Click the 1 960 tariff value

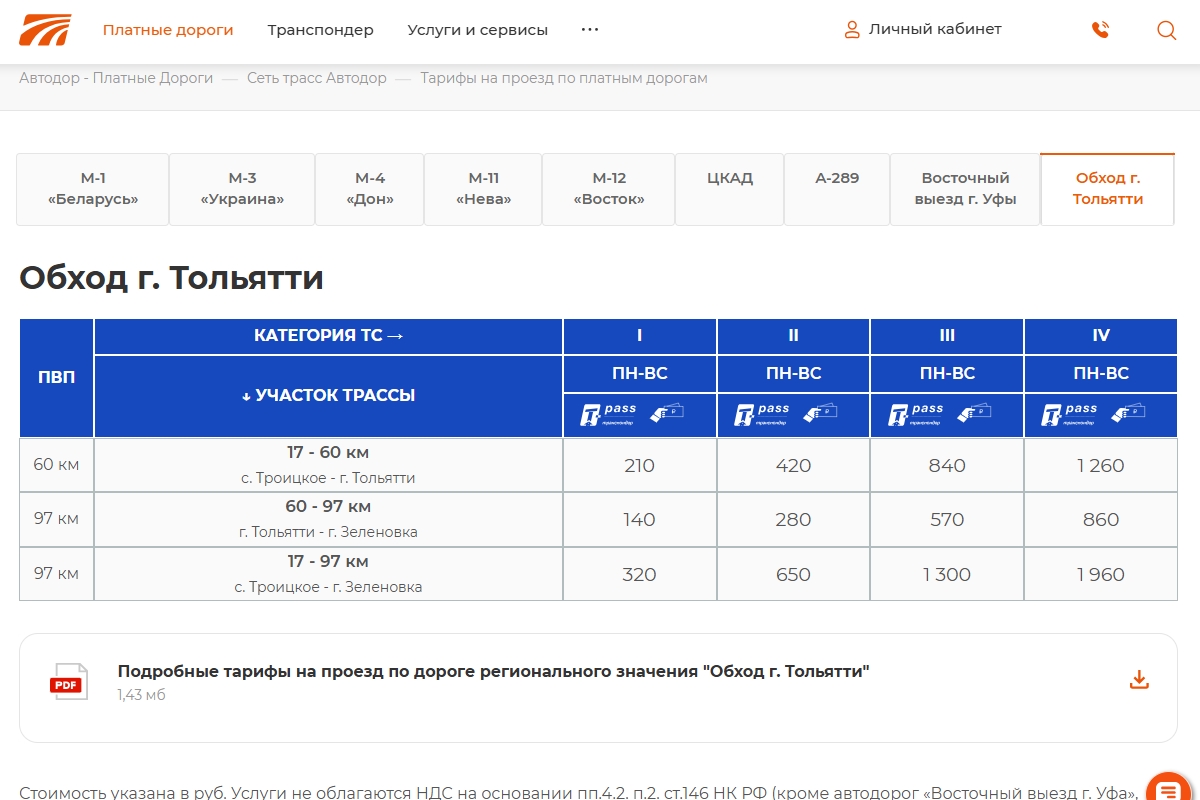click(x=1101, y=575)
